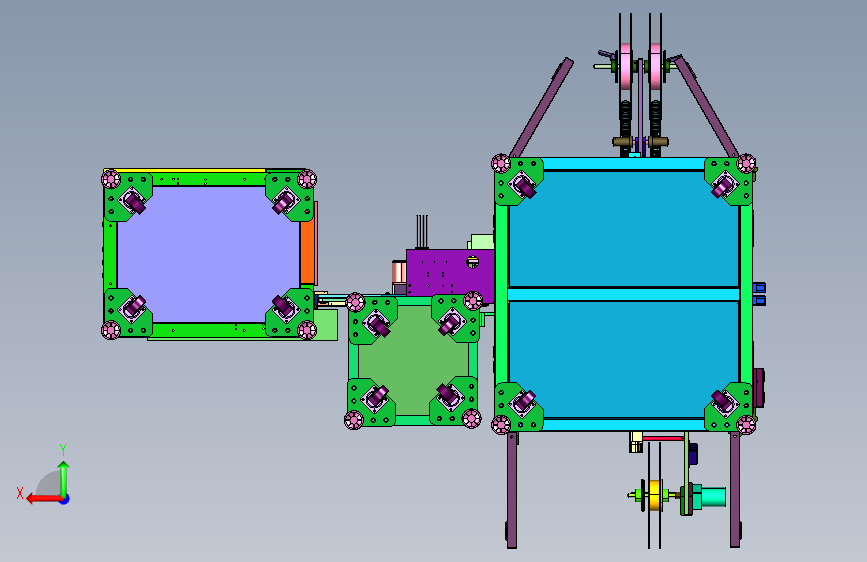Select the left purple leg below the large frame

click(x=512, y=490)
